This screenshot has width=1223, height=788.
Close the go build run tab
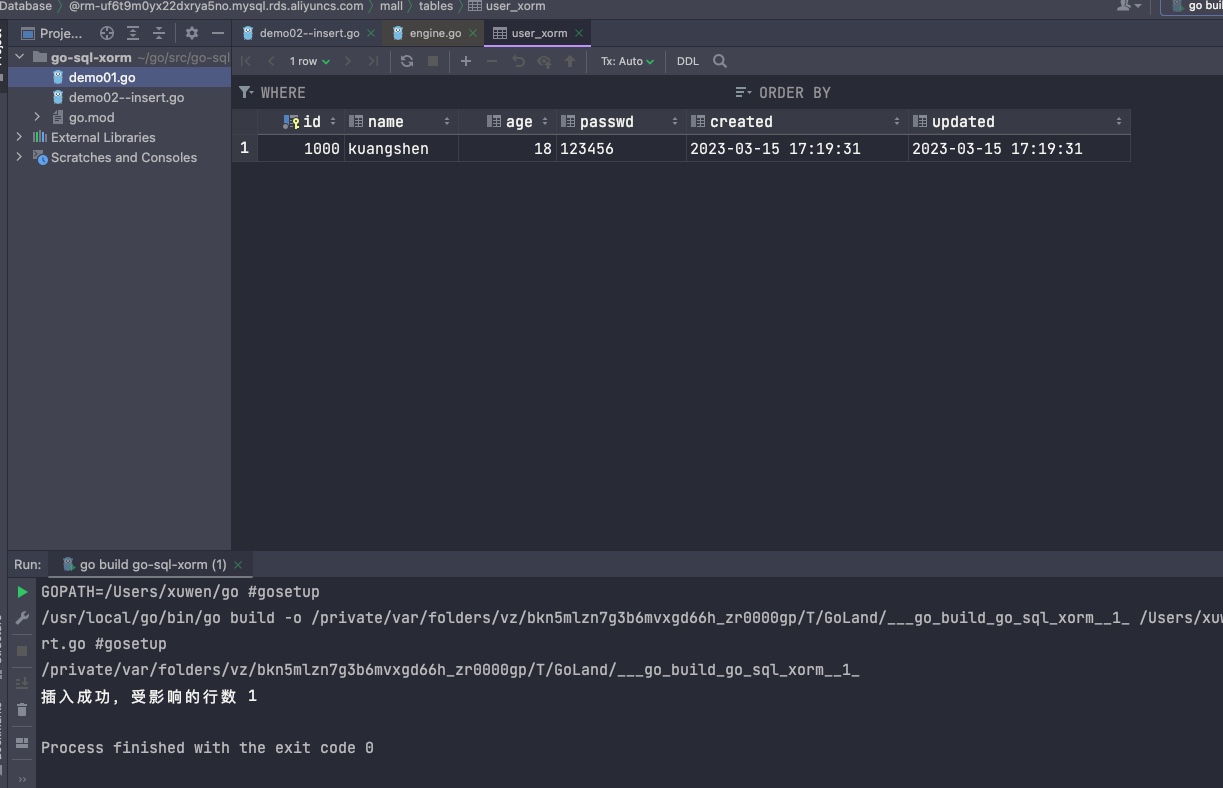click(238, 565)
